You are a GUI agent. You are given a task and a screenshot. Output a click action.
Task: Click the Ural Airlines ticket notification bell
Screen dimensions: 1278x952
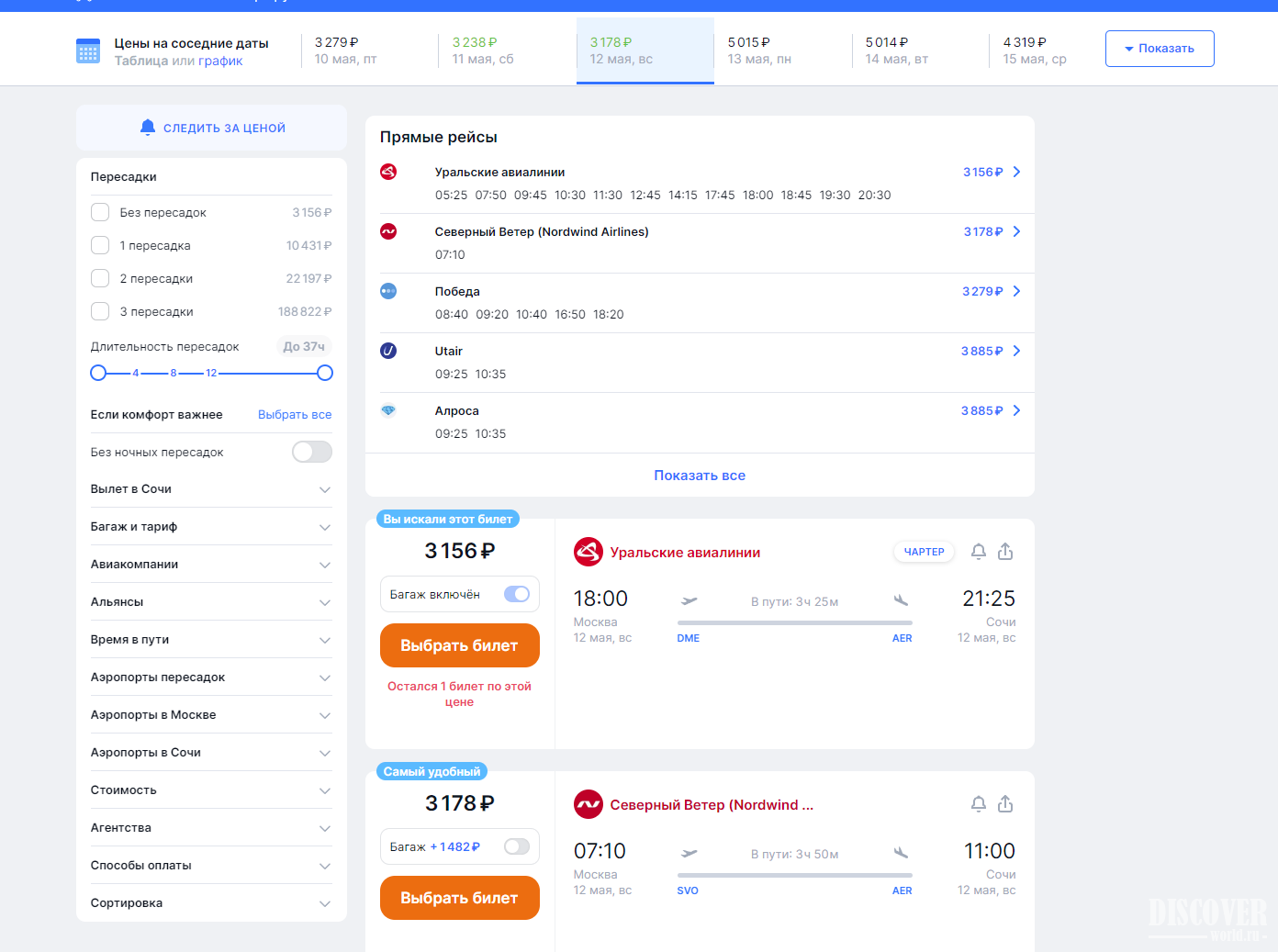979,552
